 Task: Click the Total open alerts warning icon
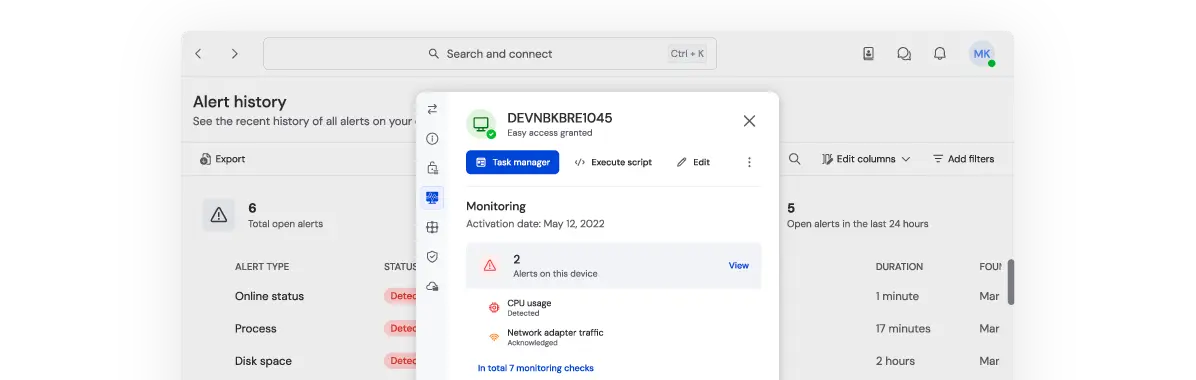click(x=219, y=215)
